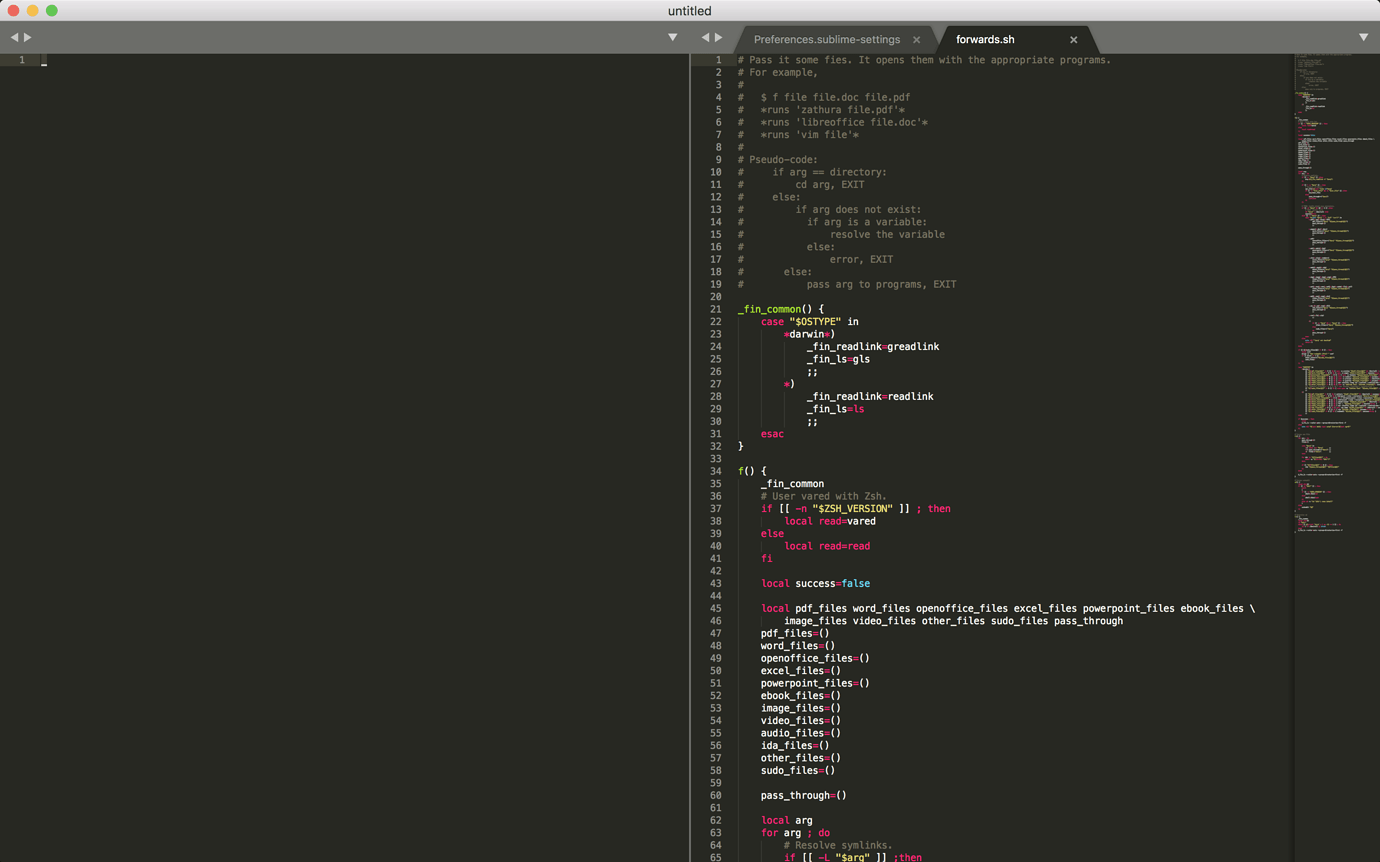Image resolution: width=1380 pixels, height=862 pixels.
Task: Click the 'case "$OSTYPE" in' line
Action: coord(810,322)
